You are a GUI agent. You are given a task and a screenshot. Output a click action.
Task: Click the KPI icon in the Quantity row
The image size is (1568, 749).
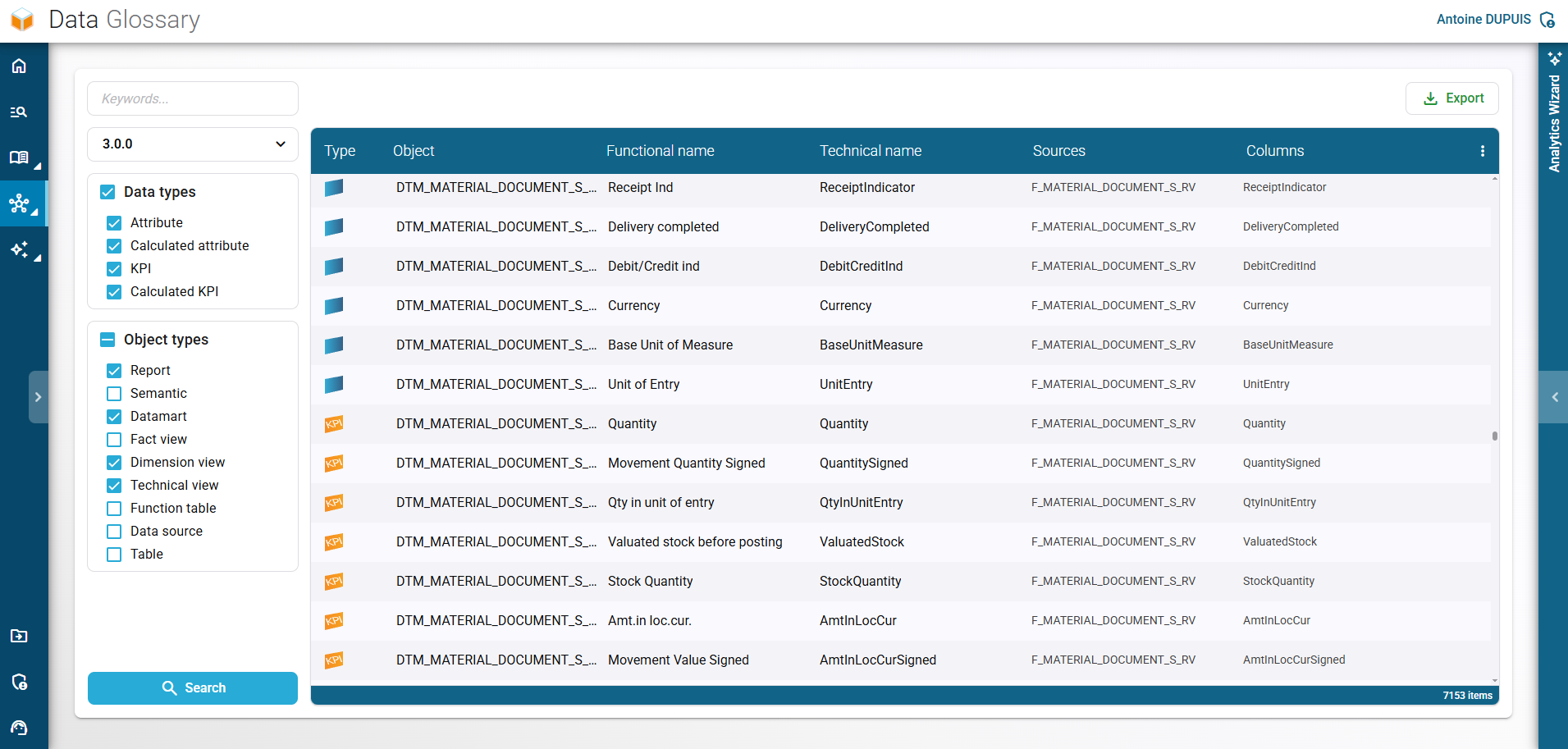click(334, 424)
